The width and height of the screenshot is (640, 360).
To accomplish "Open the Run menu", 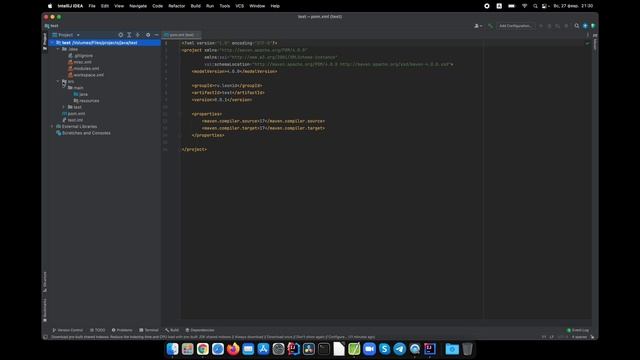I will 210,6.
